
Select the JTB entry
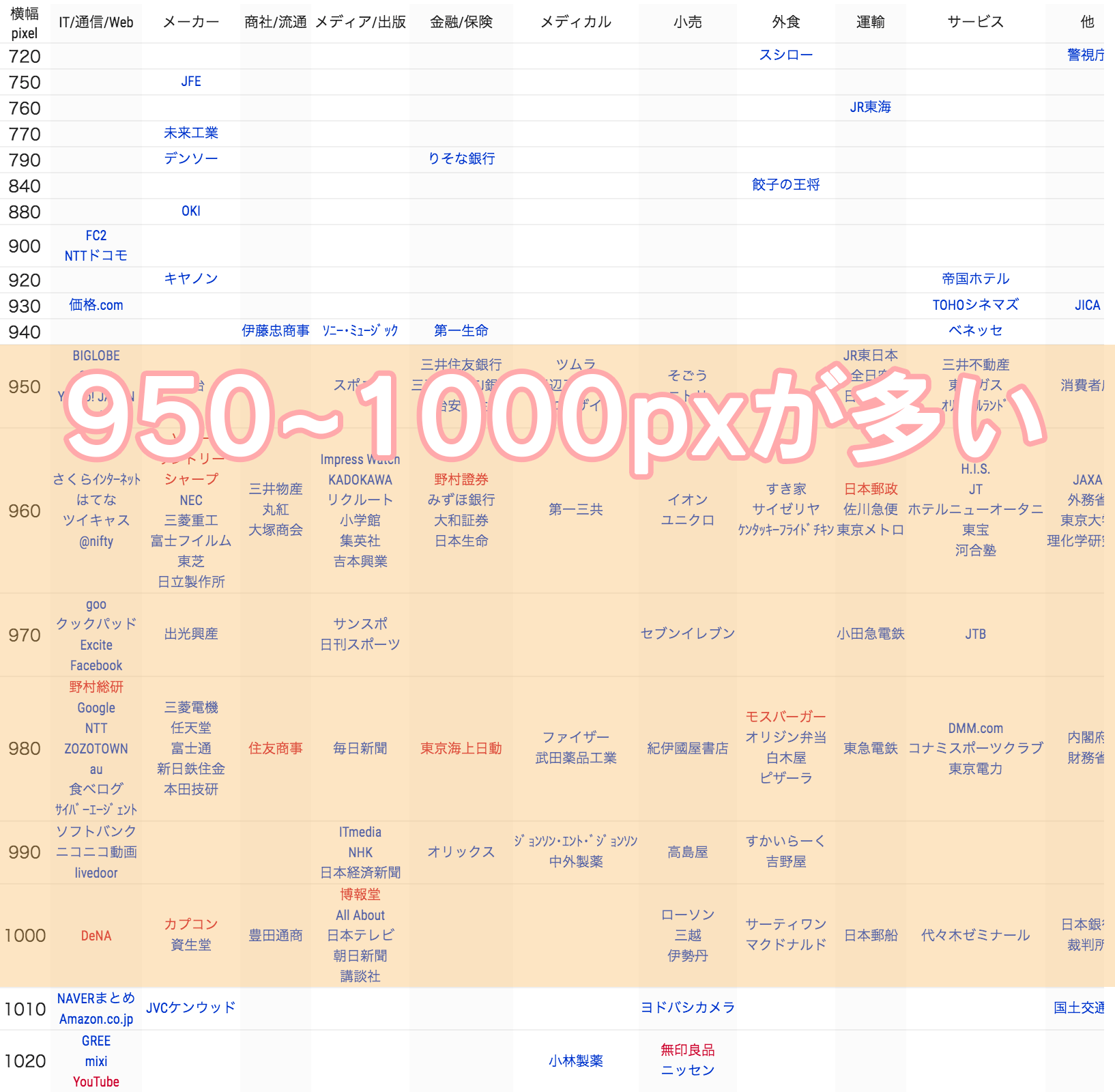click(x=976, y=634)
